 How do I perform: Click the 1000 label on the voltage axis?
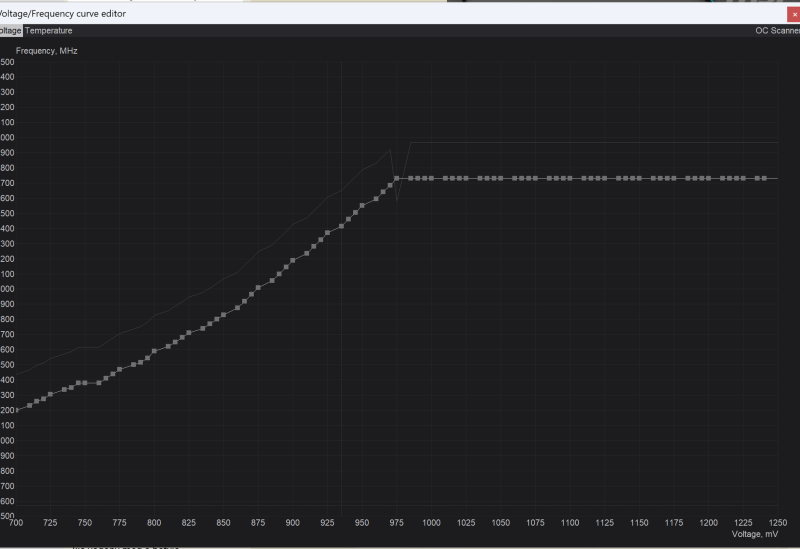click(x=431, y=522)
